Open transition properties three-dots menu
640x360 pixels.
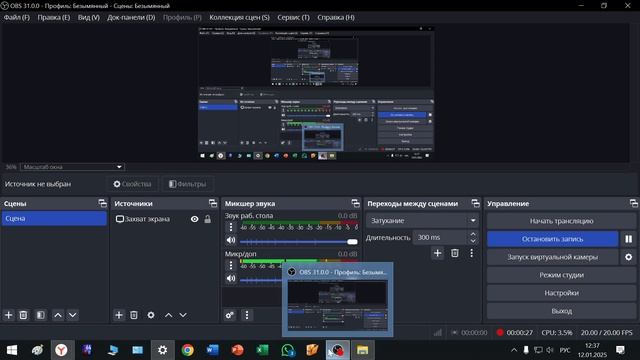tap(471, 253)
